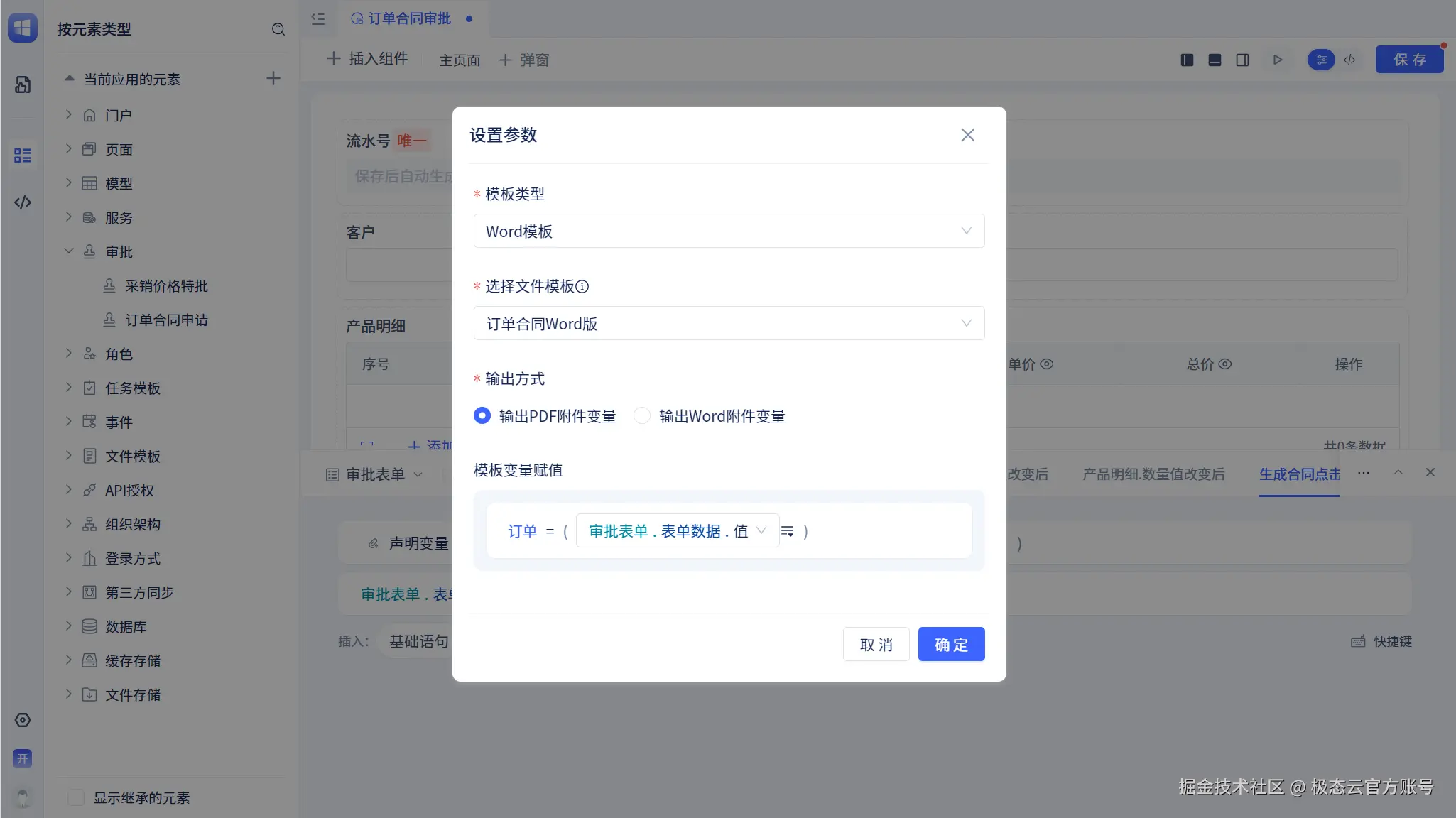Select 订单合同申请 tree item

[x=166, y=320]
